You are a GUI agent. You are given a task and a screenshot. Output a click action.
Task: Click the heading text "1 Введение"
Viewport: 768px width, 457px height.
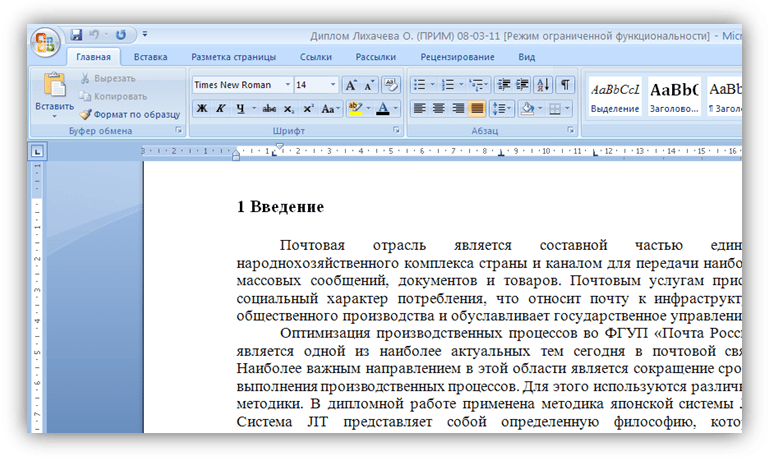click(x=280, y=207)
